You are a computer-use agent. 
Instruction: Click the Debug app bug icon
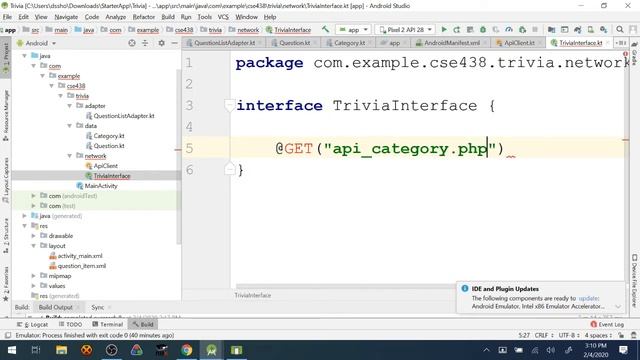(483, 29)
